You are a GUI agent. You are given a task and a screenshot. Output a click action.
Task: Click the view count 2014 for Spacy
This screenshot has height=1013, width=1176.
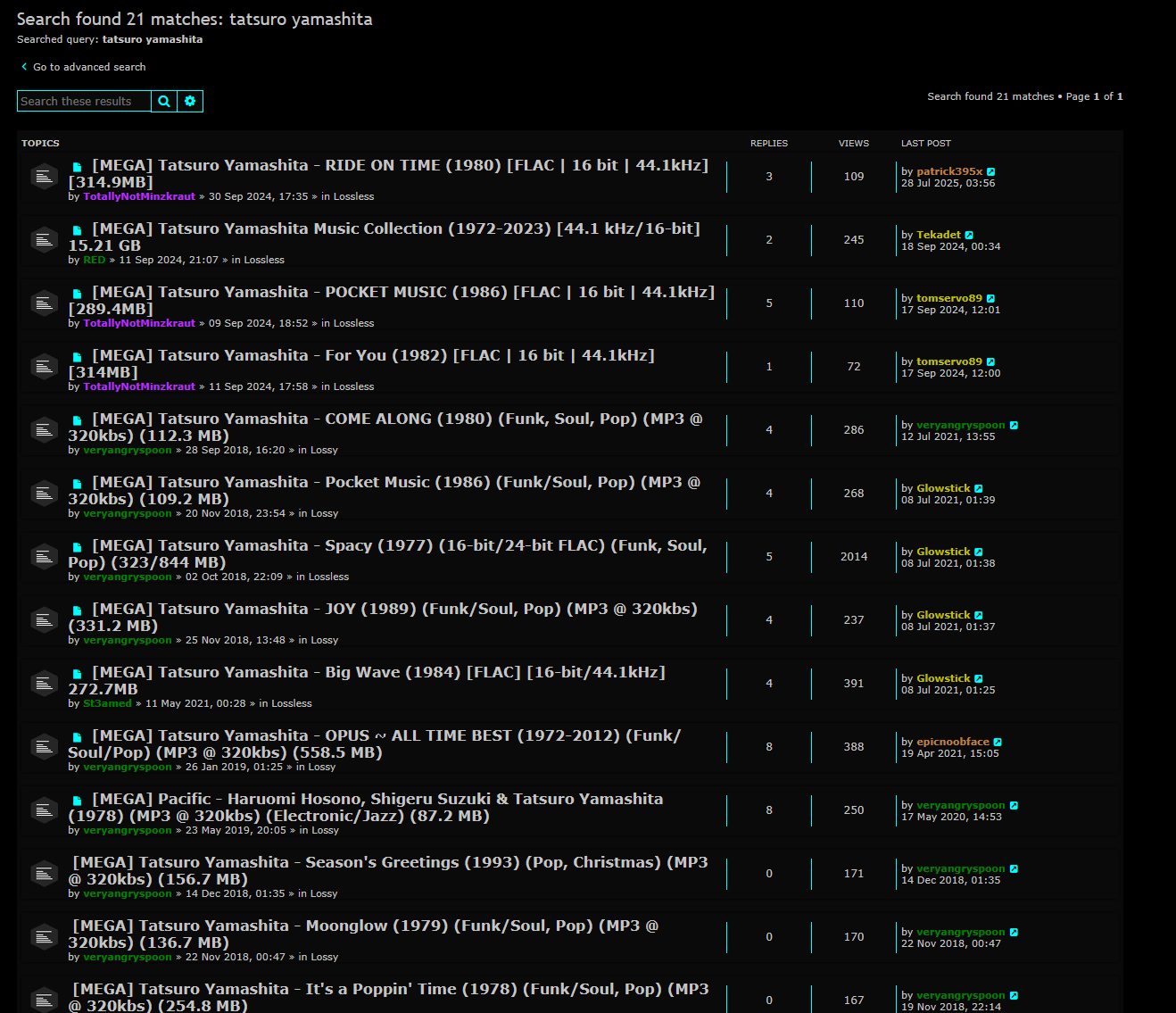tap(854, 557)
